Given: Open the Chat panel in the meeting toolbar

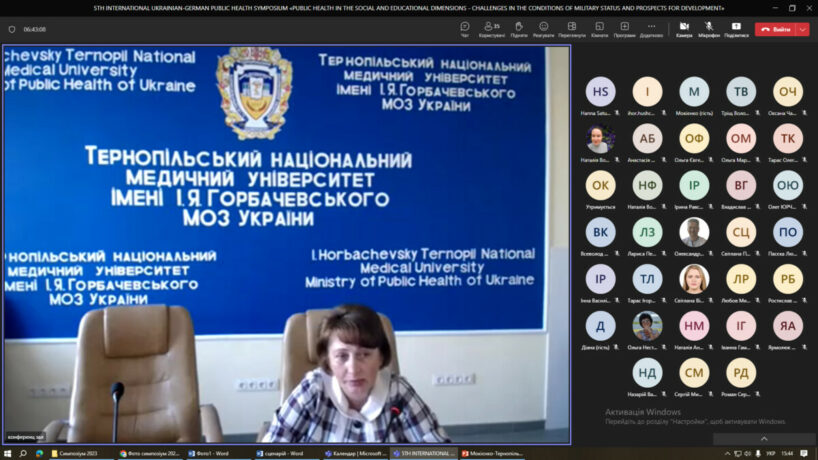Looking at the screenshot, I should (x=465, y=28).
